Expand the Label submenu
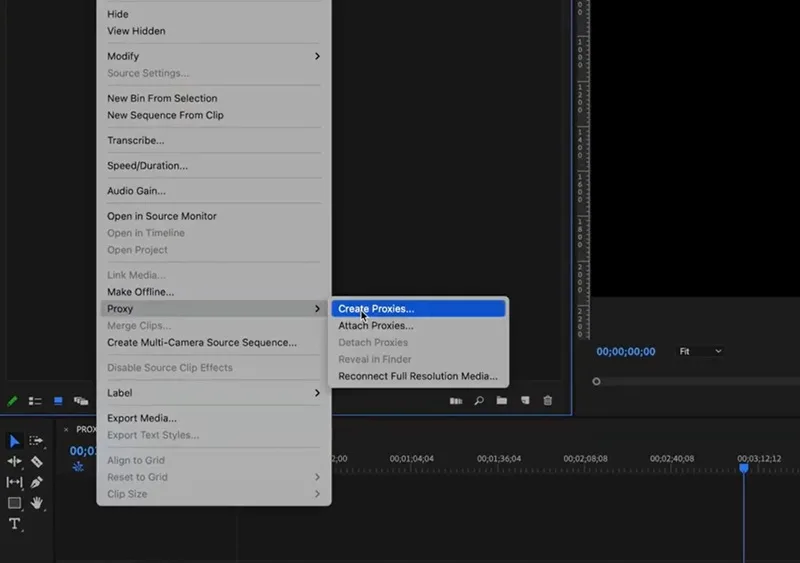Viewport: 800px width, 563px height. click(x=214, y=393)
